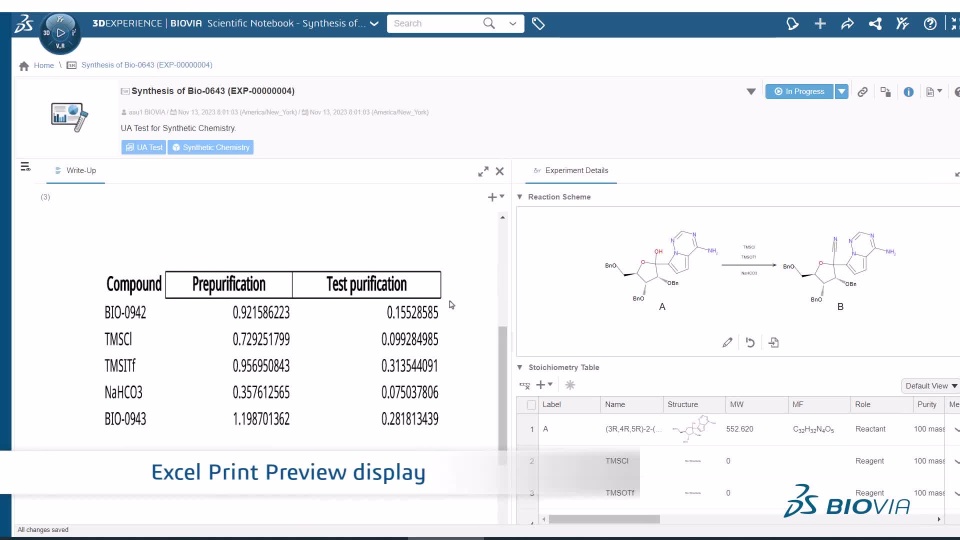
Task: Click the stoichiometry table horizontal scrollbar
Action: click(x=604, y=519)
